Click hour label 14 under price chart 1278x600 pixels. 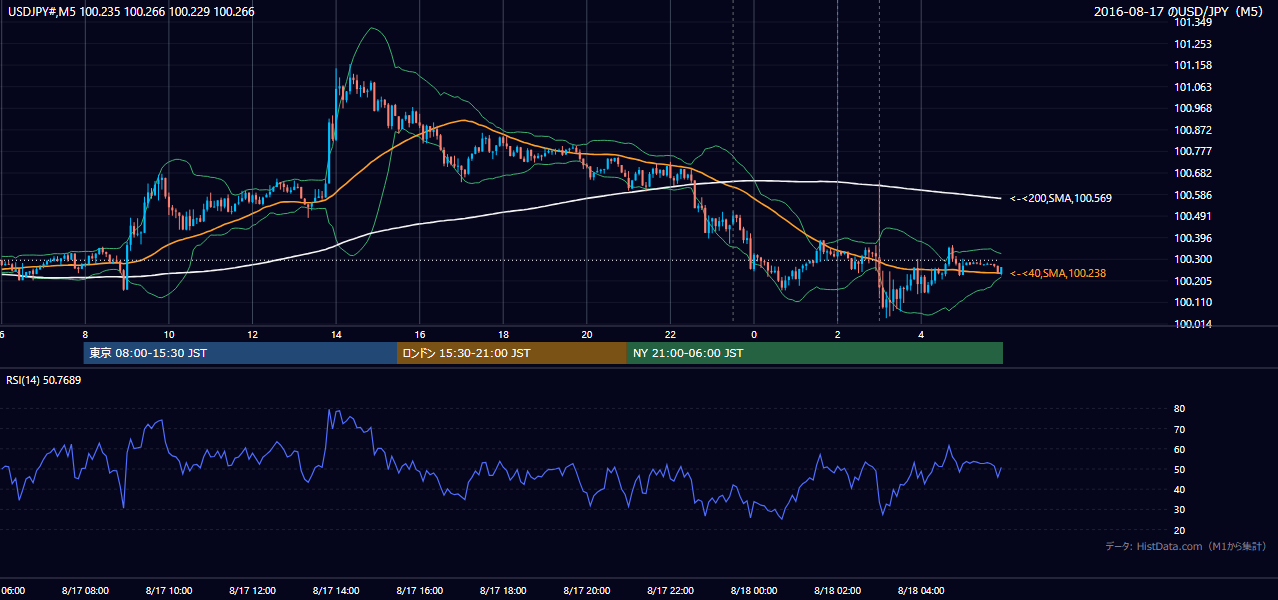336,335
